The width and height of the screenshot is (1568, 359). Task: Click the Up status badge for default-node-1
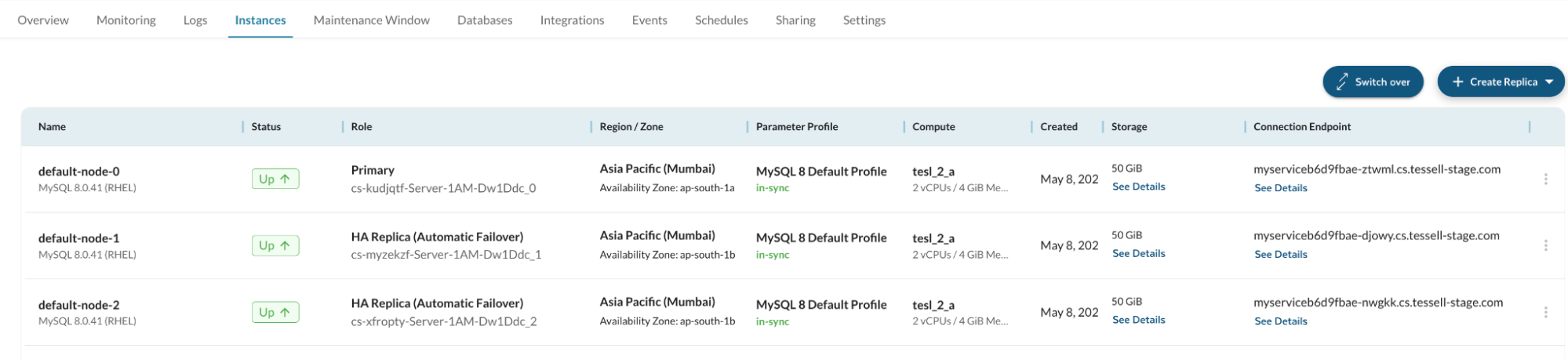click(275, 245)
